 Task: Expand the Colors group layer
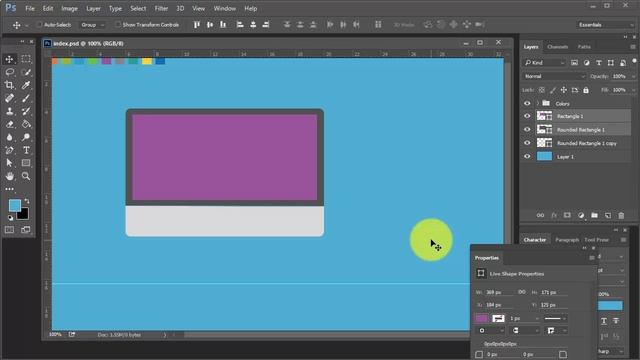538,104
